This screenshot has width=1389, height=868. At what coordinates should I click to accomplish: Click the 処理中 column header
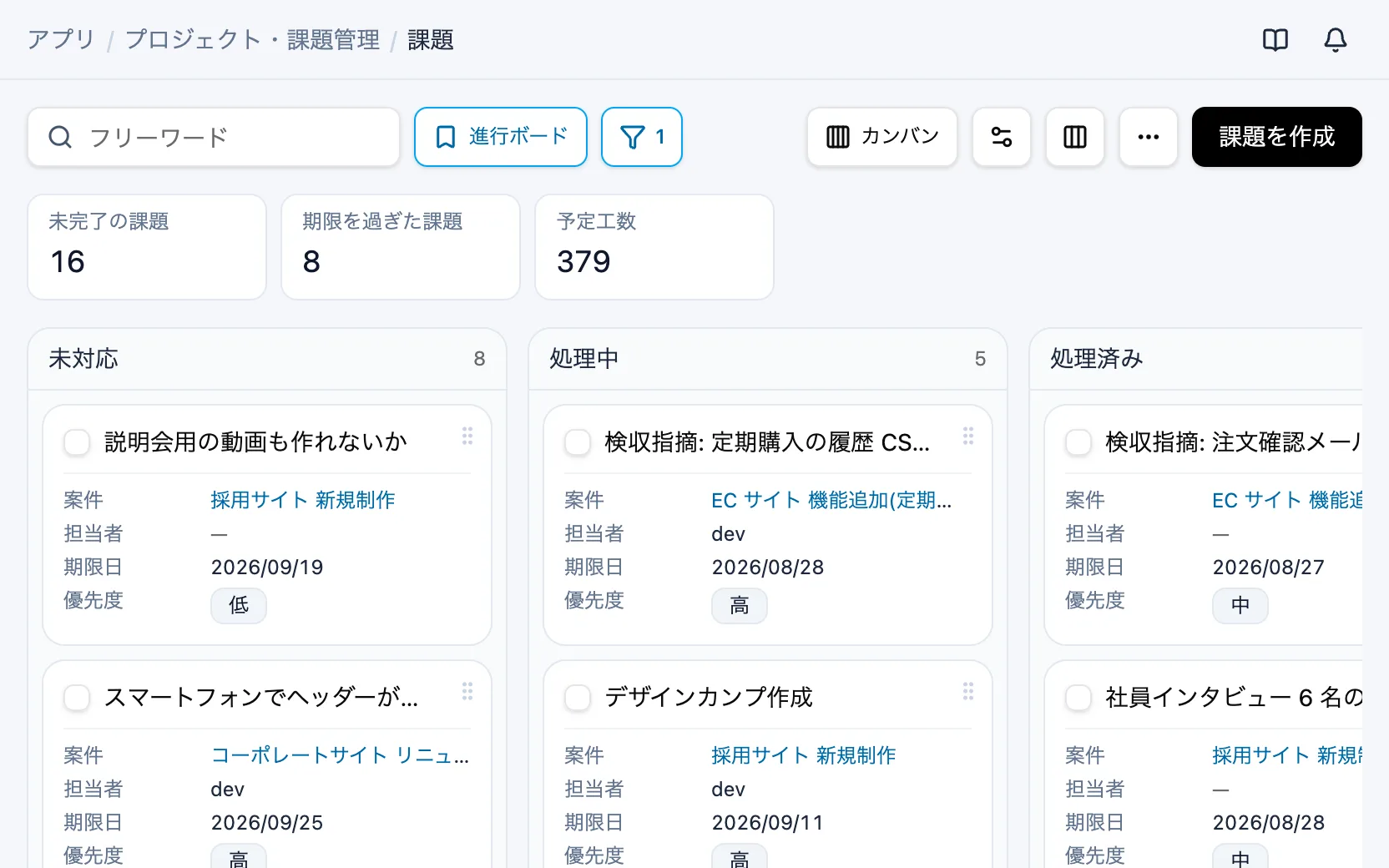click(768, 359)
